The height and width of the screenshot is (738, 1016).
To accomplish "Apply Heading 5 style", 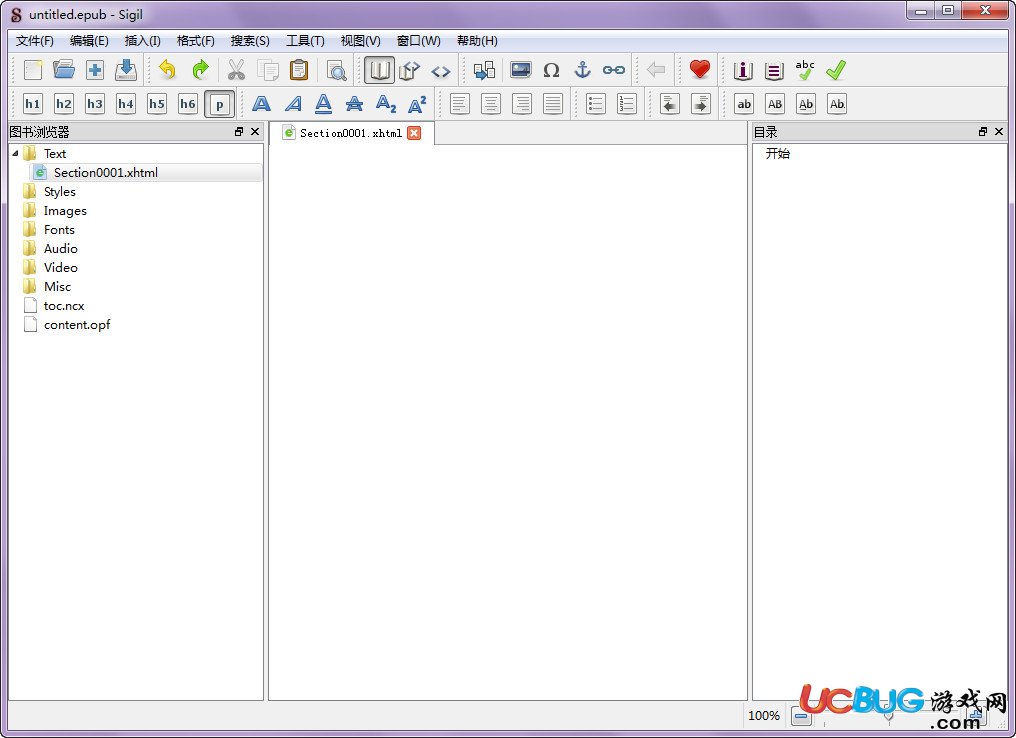I will (157, 104).
